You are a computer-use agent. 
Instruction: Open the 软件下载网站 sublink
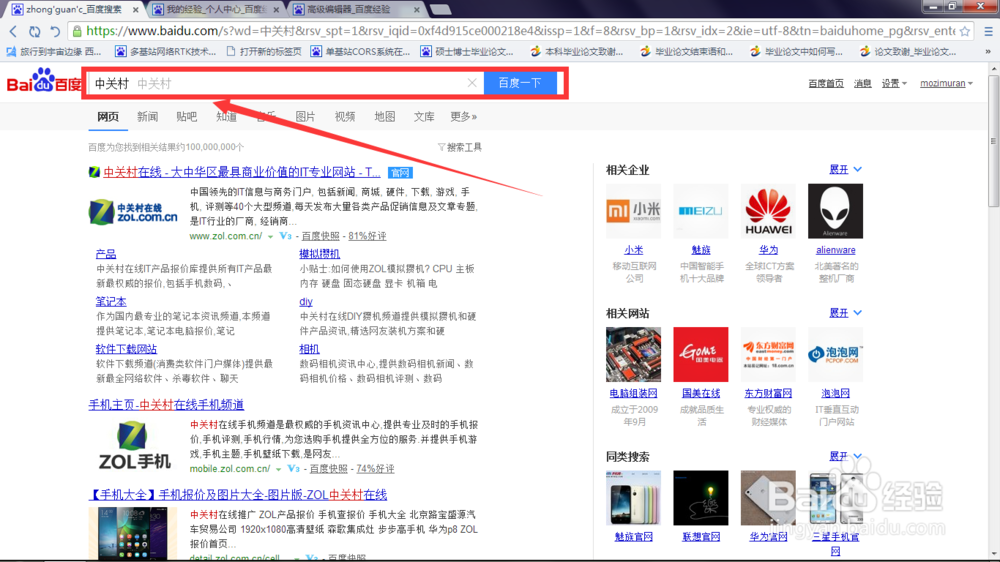(x=126, y=349)
